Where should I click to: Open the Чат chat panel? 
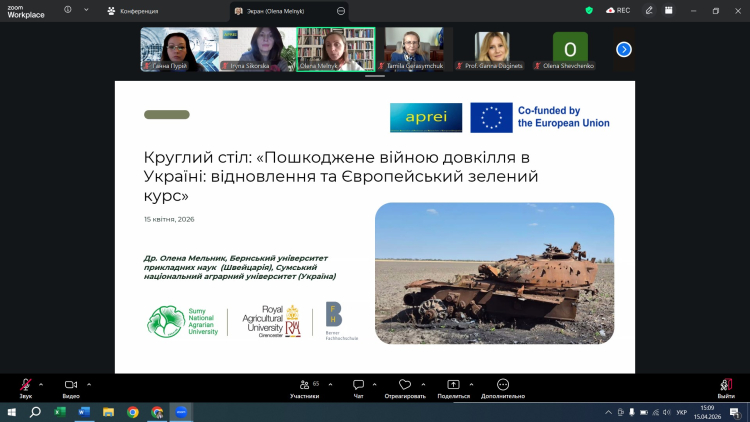click(358, 385)
